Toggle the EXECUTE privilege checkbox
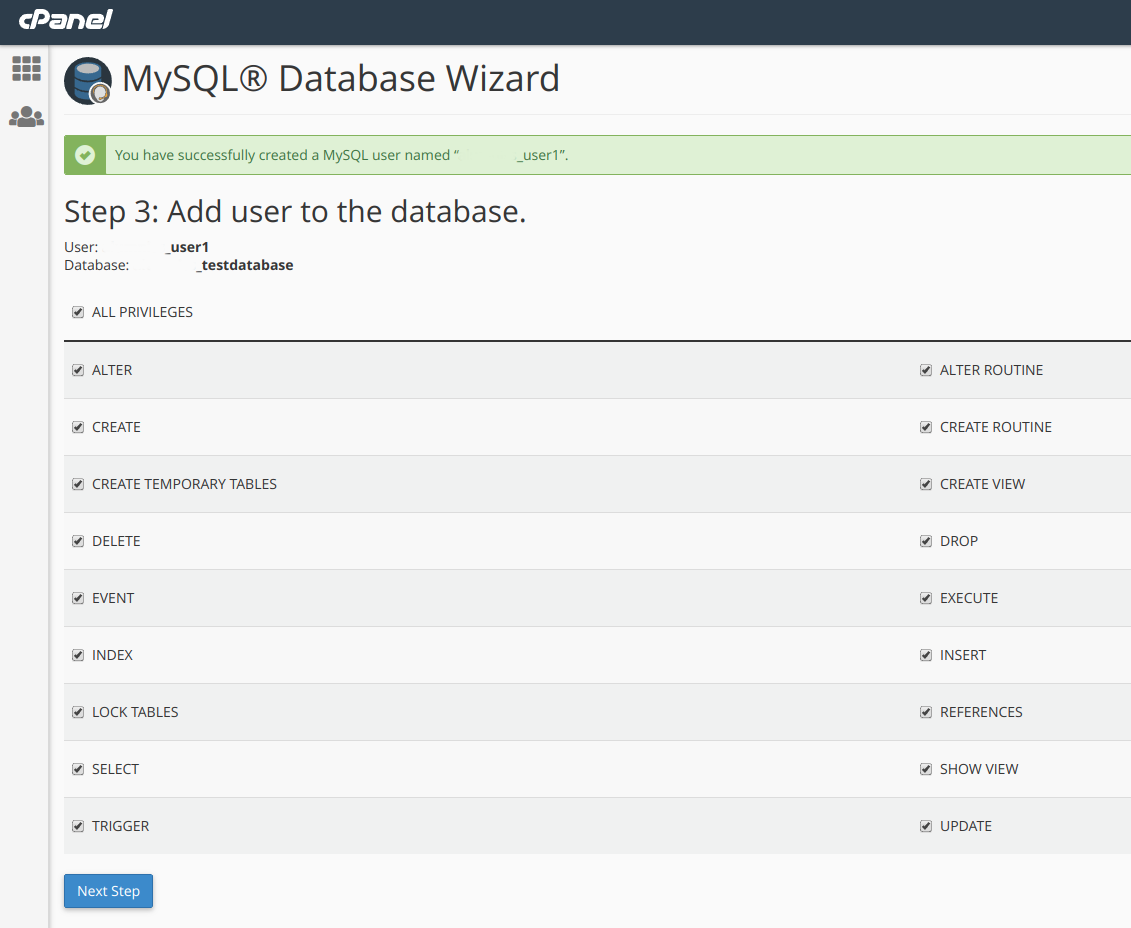Viewport: 1131px width, 928px height. pos(926,598)
